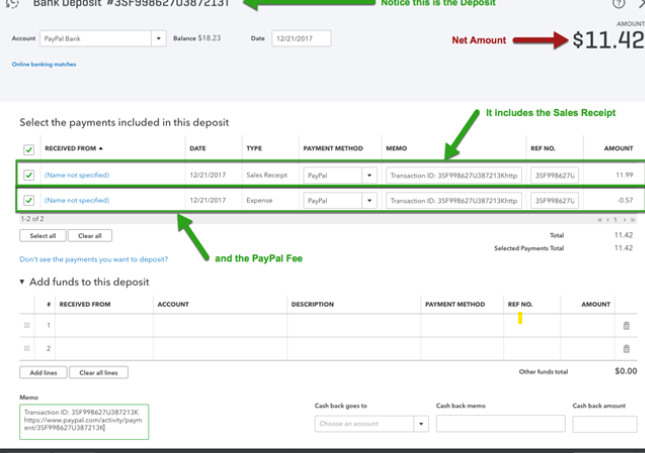Screen dimensions: 645x453
Task: Click the memo field of Sales Receipt row
Action: pyautogui.click(x=454, y=175)
